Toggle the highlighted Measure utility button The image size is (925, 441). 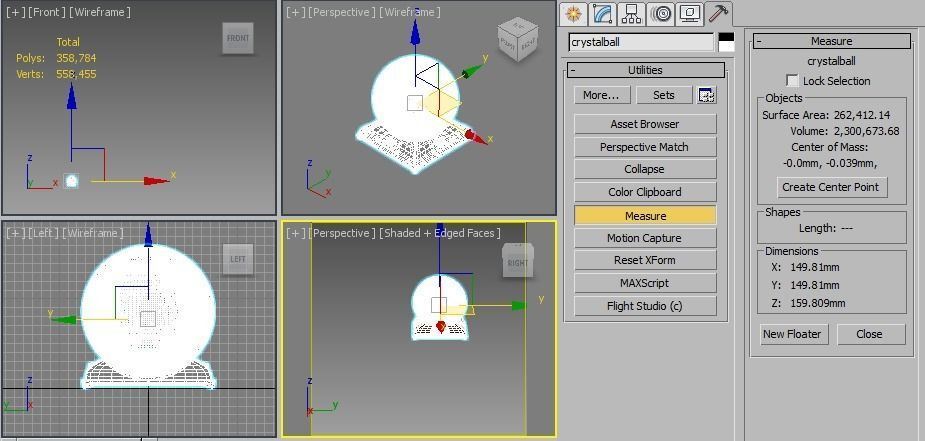click(x=645, y=216)
